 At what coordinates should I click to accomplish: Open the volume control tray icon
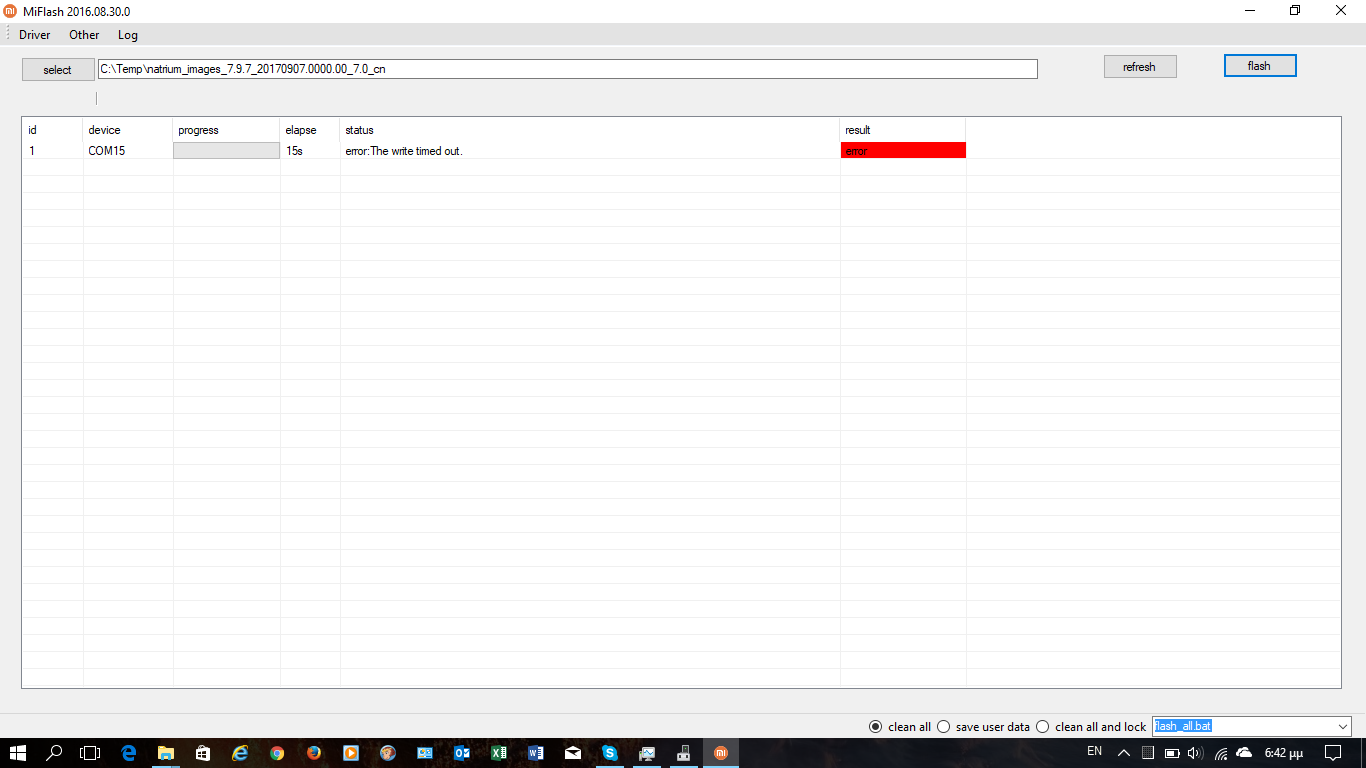(1194, 753)
